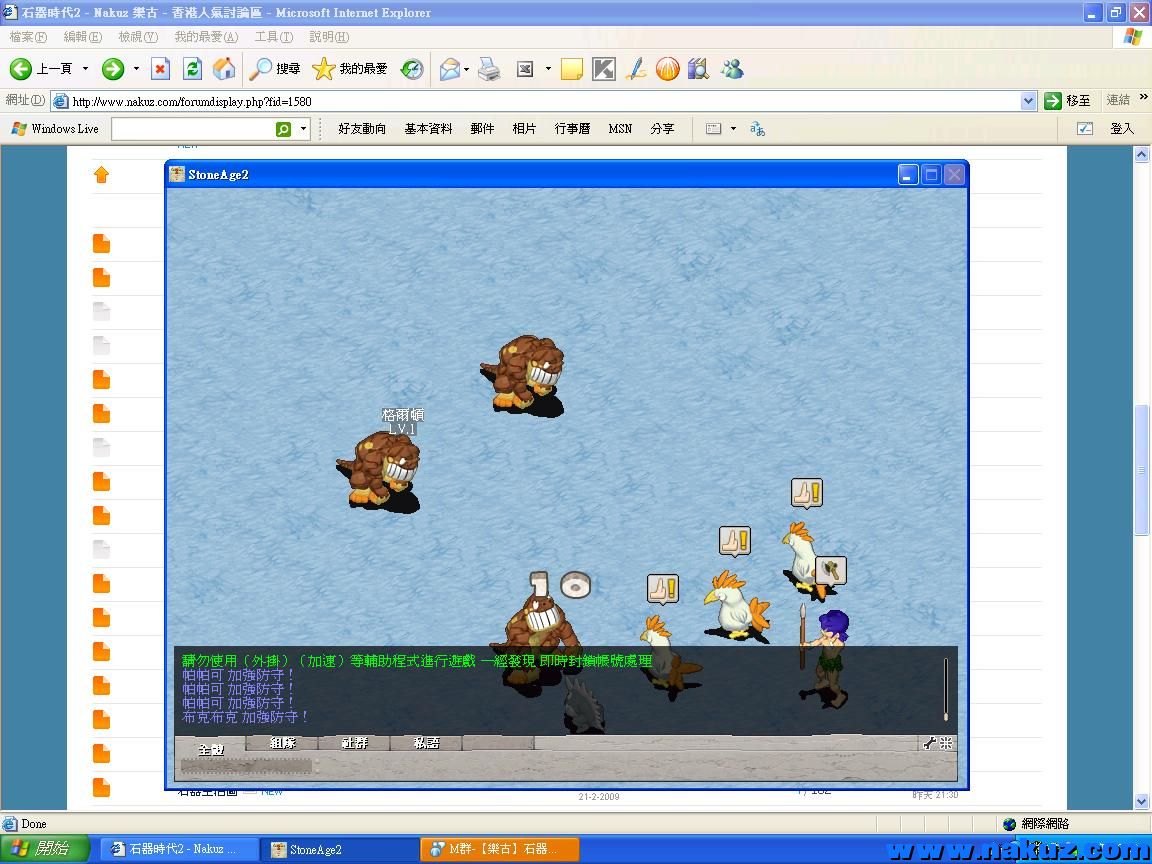Open 行事曆 in Windows Live toolbar
The image size is (1152, 864).
tap(572, 129)
